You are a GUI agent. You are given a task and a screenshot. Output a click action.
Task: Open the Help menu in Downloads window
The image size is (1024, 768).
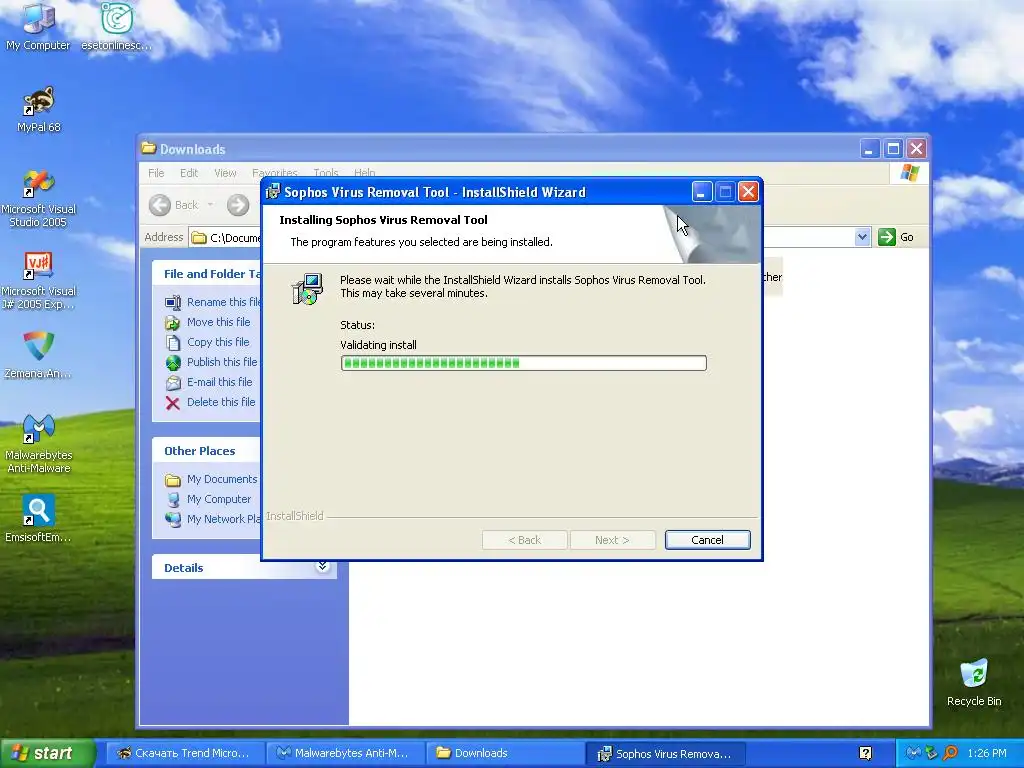coord(364,173)
